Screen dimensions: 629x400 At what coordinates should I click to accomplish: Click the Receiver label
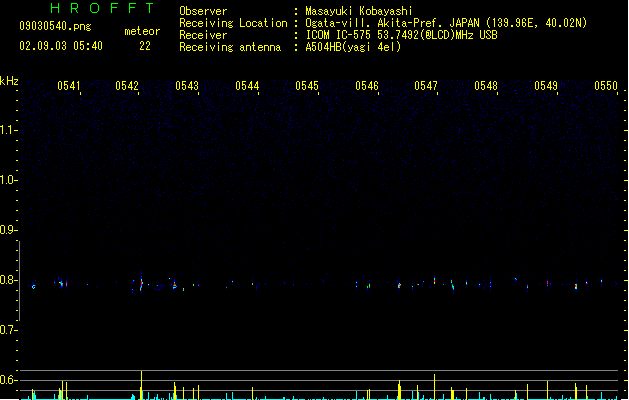[x=203, y=35]
